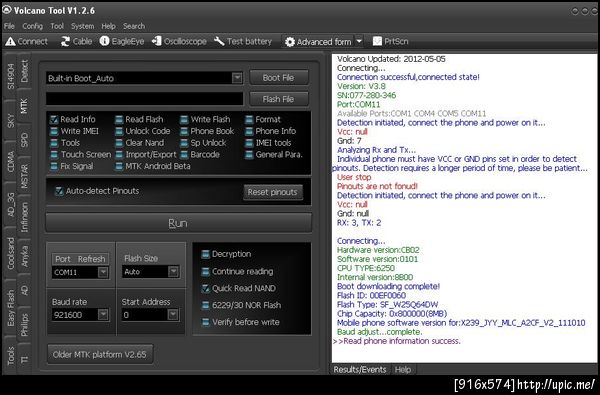The width and height of the screenshot is (600, 395).
Task: Select the Sp Unlock option
Action: pos(204,143)
